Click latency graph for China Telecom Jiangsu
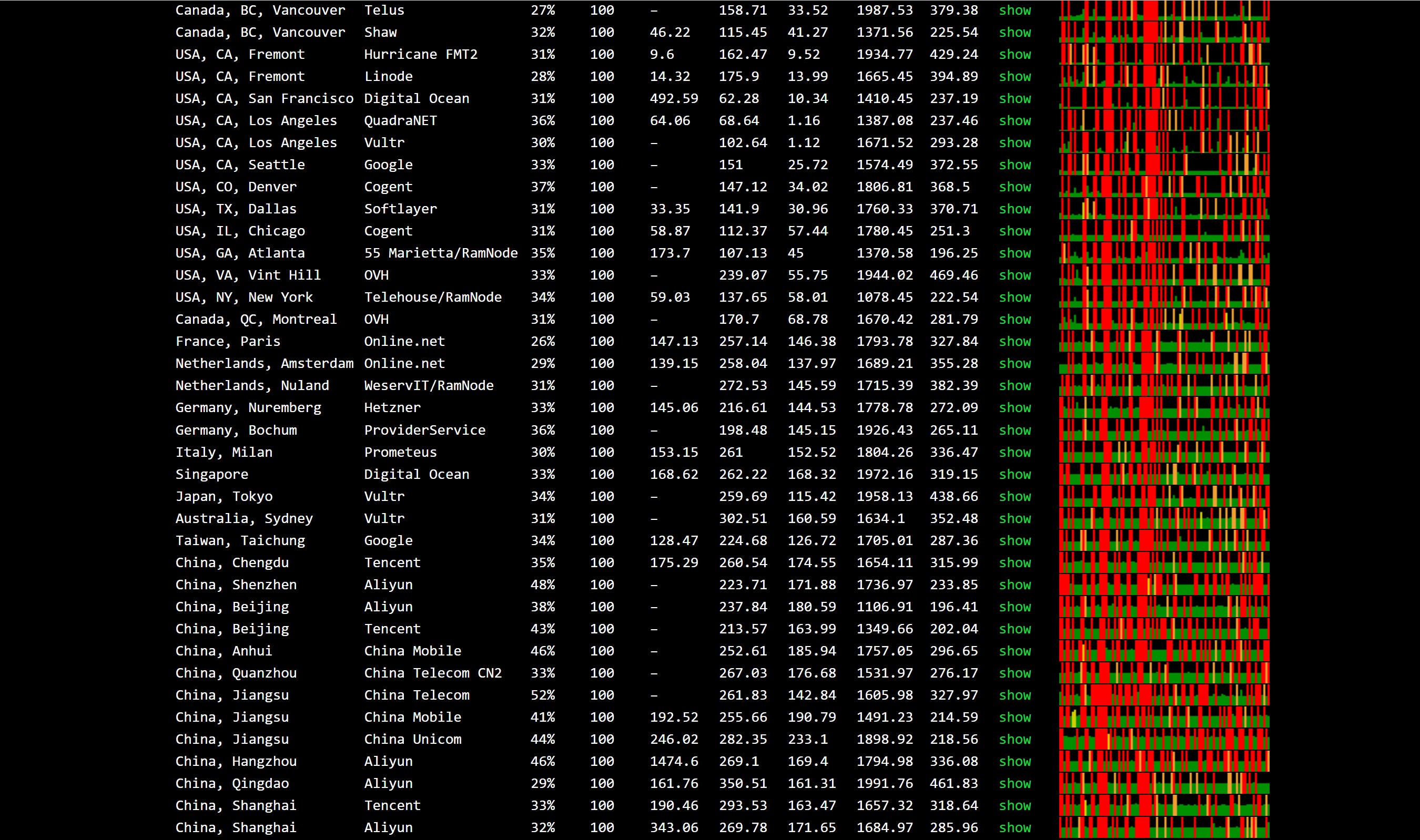The width and height of the screenshot is (1420, 840). click(1163, 695)
